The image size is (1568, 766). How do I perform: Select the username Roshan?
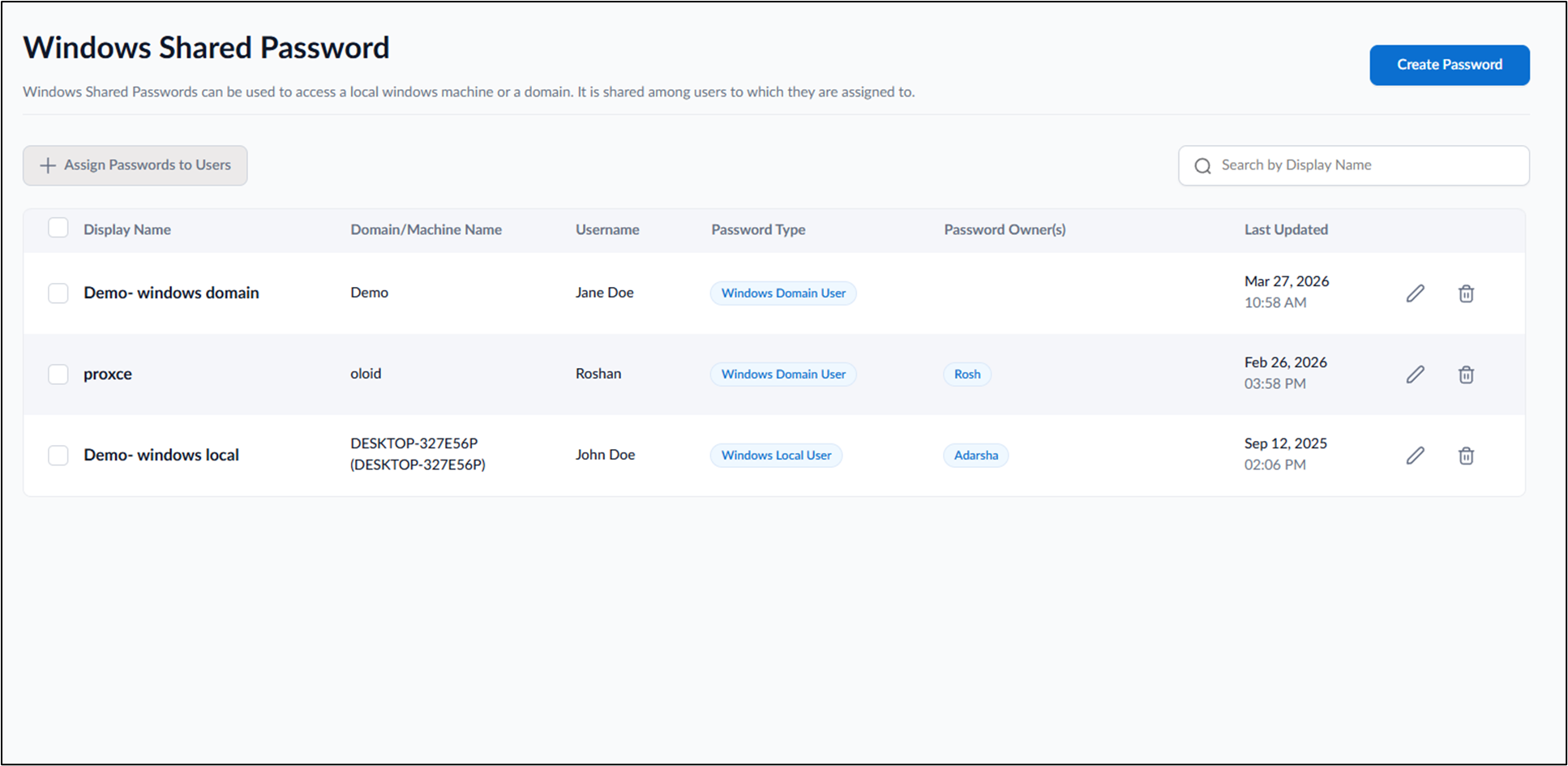(x=598, y=374)
